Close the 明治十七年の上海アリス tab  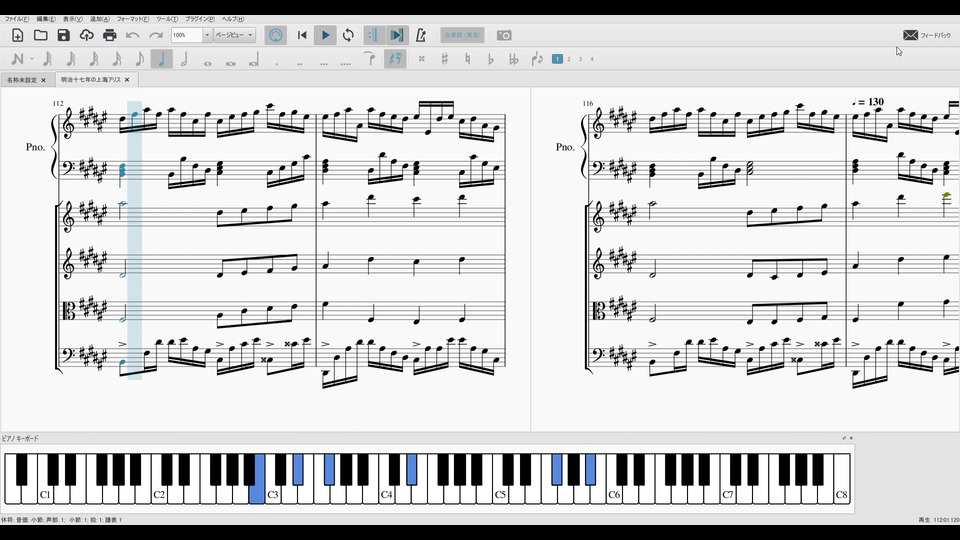click(x=127, y=80)
